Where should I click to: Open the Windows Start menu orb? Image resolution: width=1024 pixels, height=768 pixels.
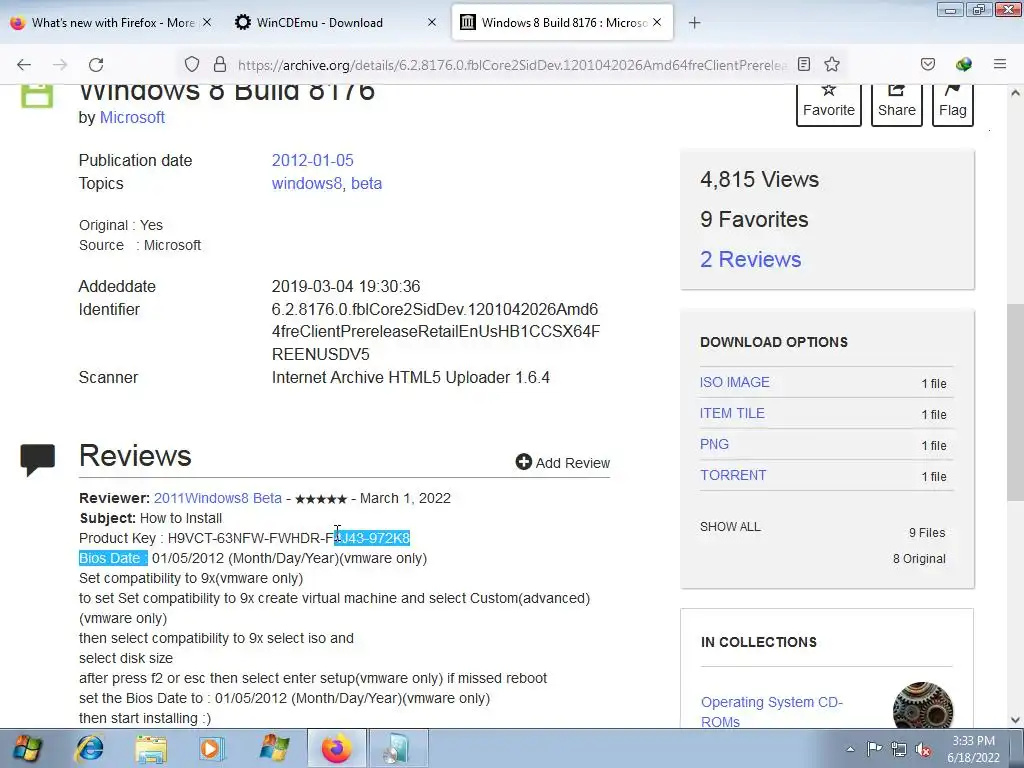coord(27,748)
